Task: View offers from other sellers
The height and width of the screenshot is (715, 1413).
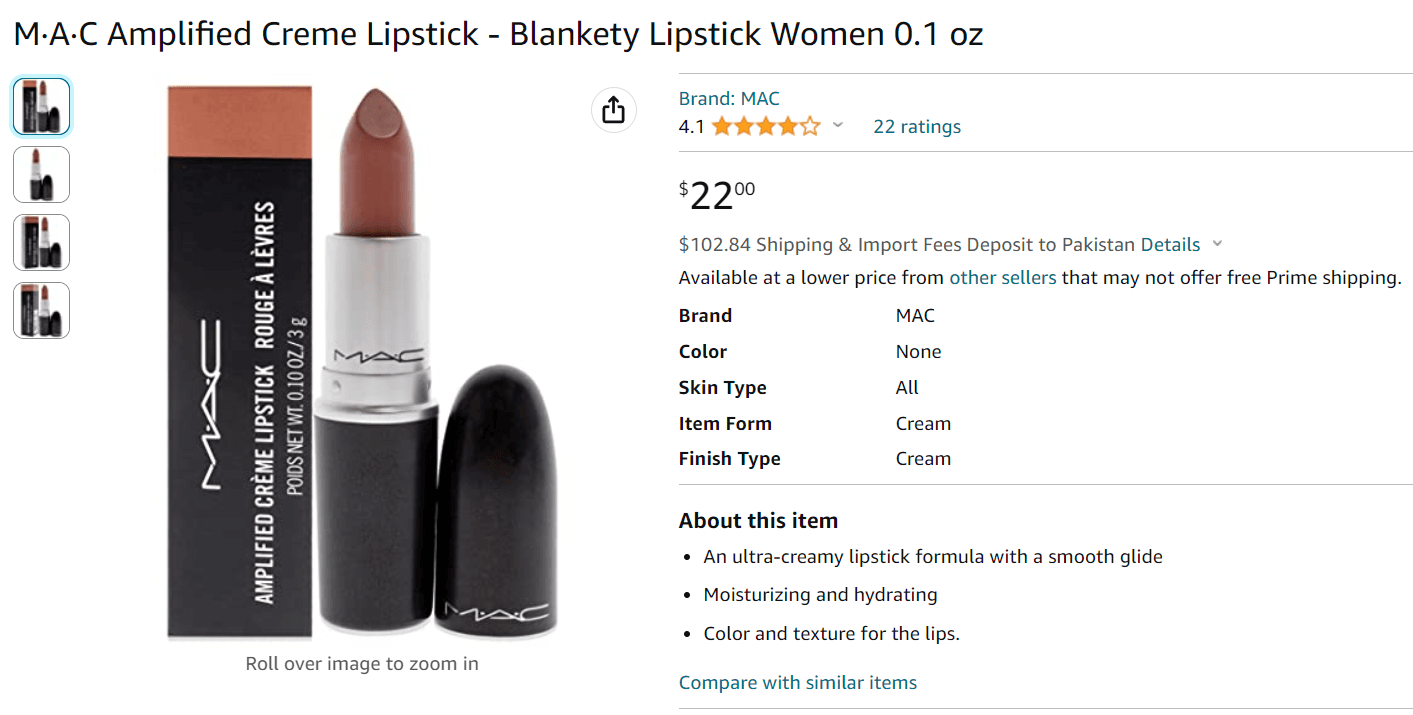Action: pyautogui.click(x=1002, y=278)
